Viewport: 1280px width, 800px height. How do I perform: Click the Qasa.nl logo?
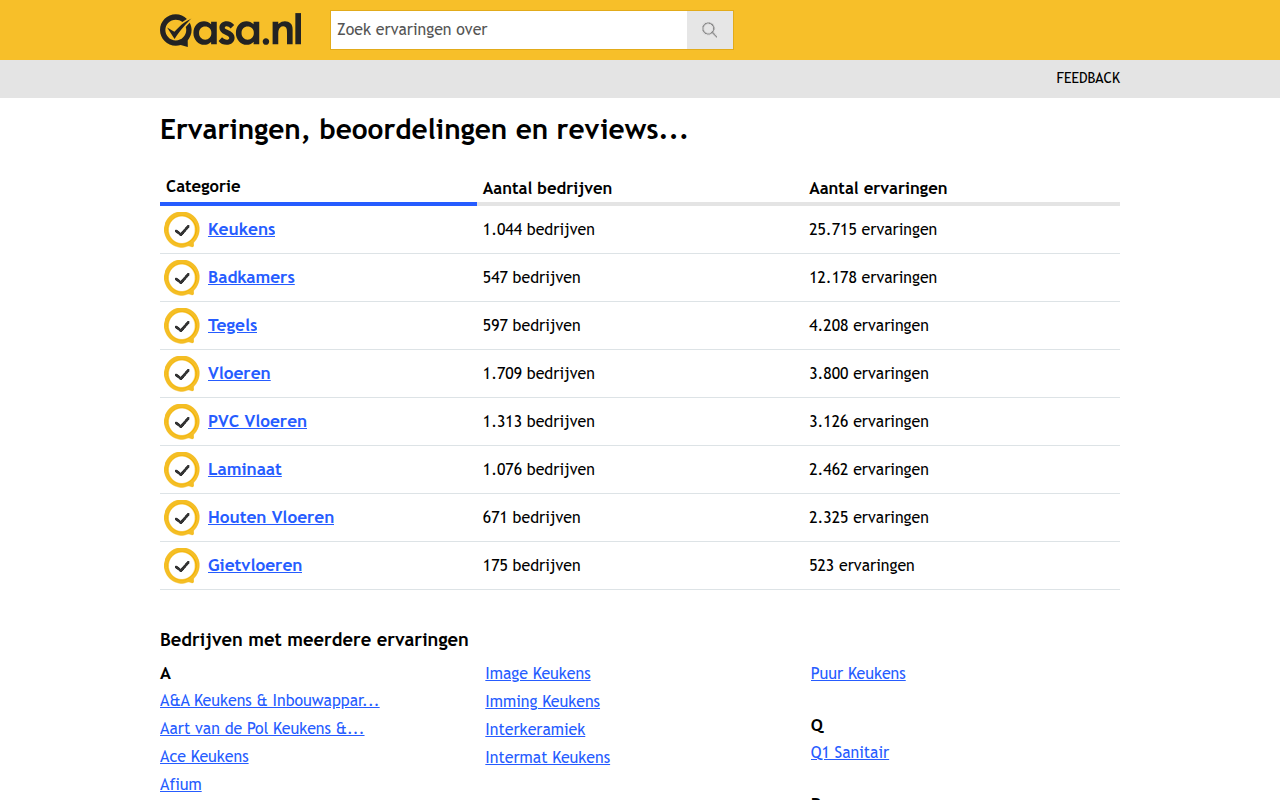pos(230,30)
